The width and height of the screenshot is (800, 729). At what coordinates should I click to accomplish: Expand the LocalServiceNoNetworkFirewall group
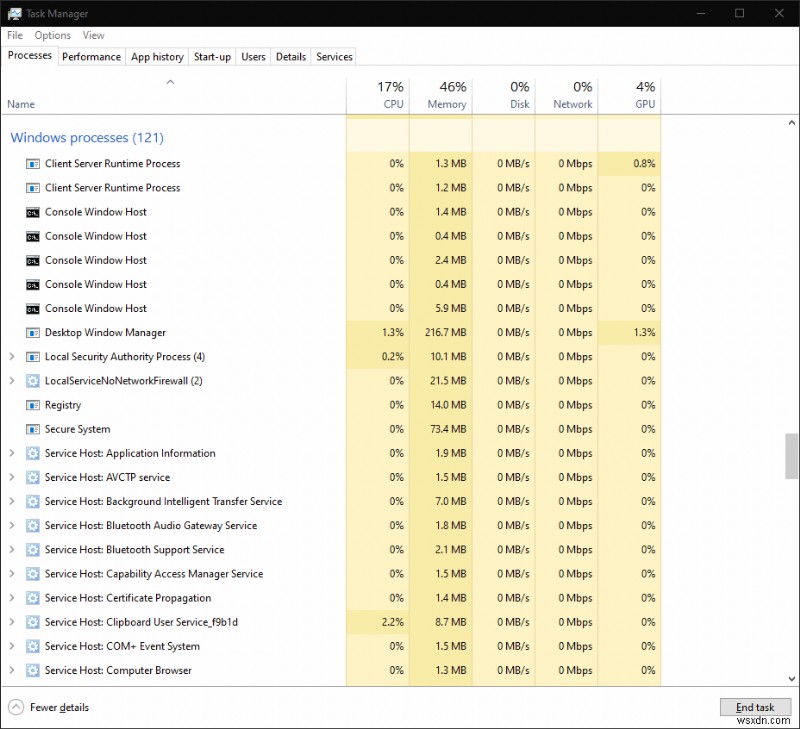[10, 381]
